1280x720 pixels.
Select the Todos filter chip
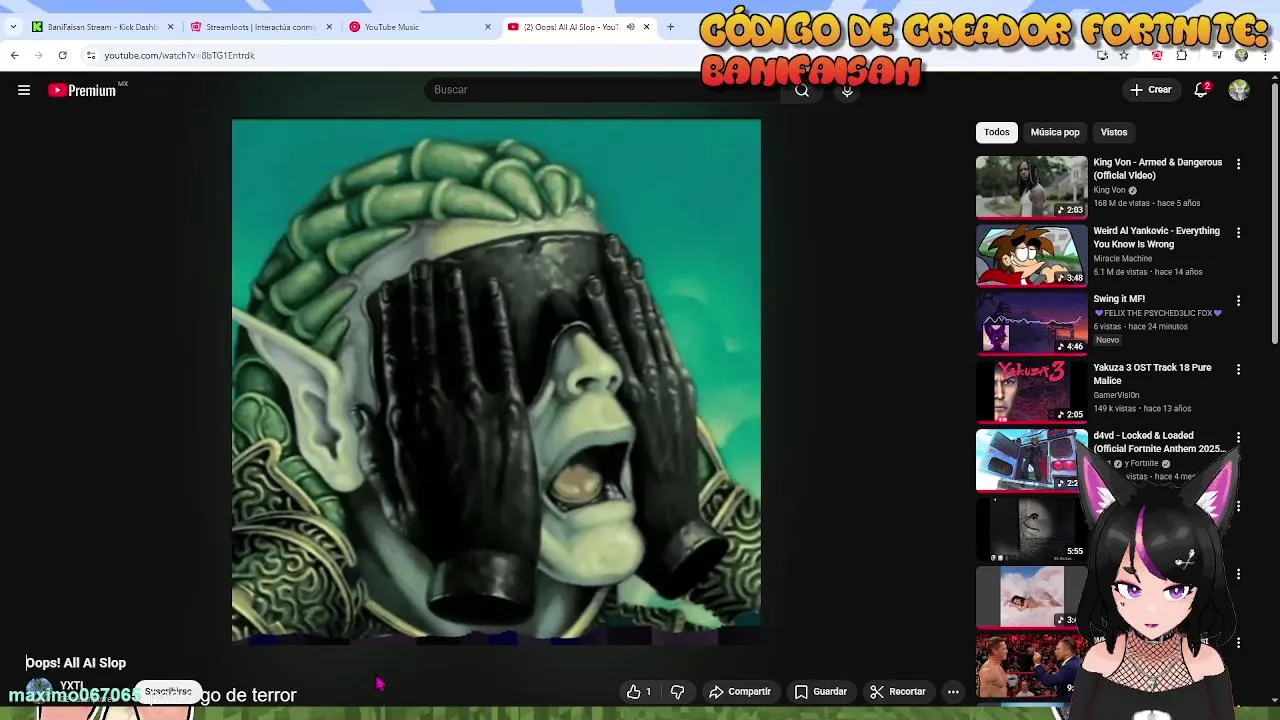(x=997, y=132)
